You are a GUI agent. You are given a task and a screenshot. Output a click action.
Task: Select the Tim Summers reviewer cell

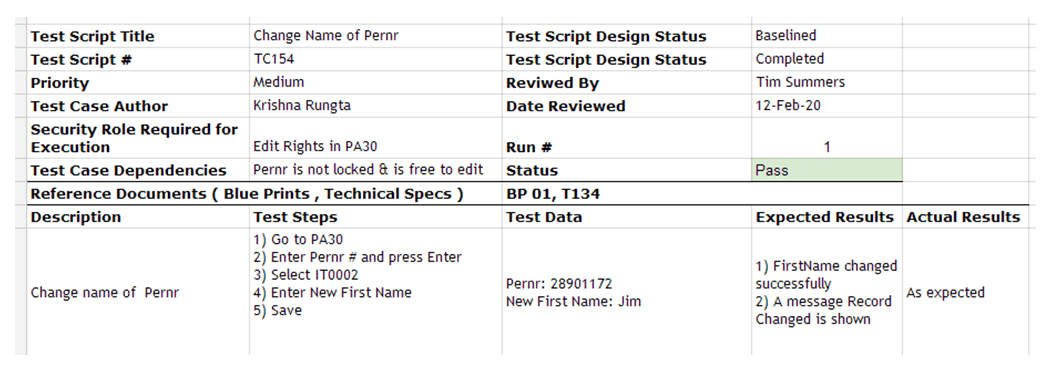[826, 83]
